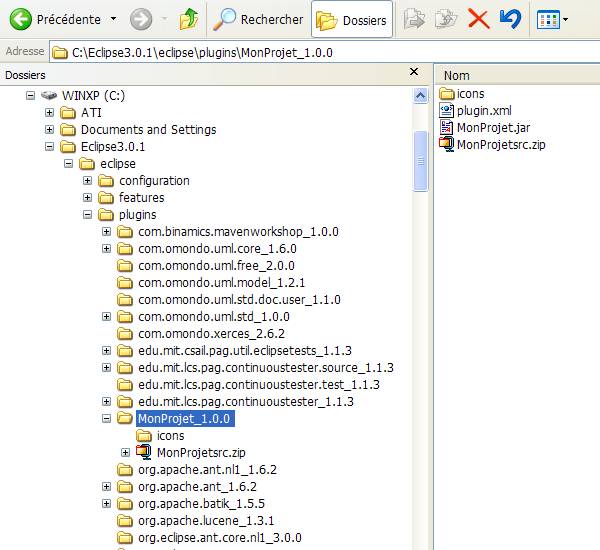Click the folder tree scrollbar up arrow
This screenshot has height=550, width=600.
click(421, 95)
